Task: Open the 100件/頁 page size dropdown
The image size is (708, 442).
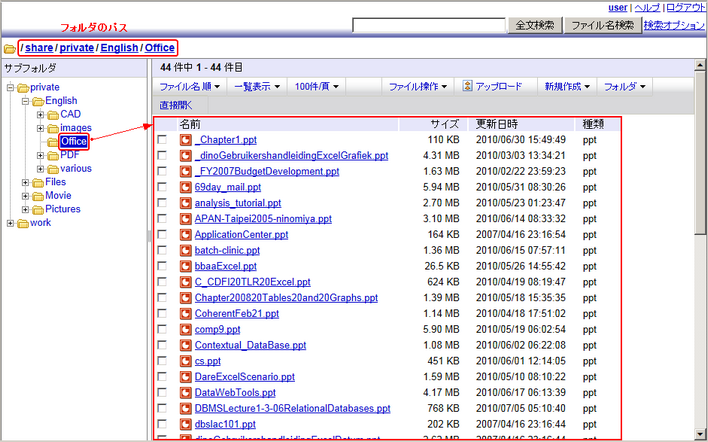Action: (x=319, y=87)
